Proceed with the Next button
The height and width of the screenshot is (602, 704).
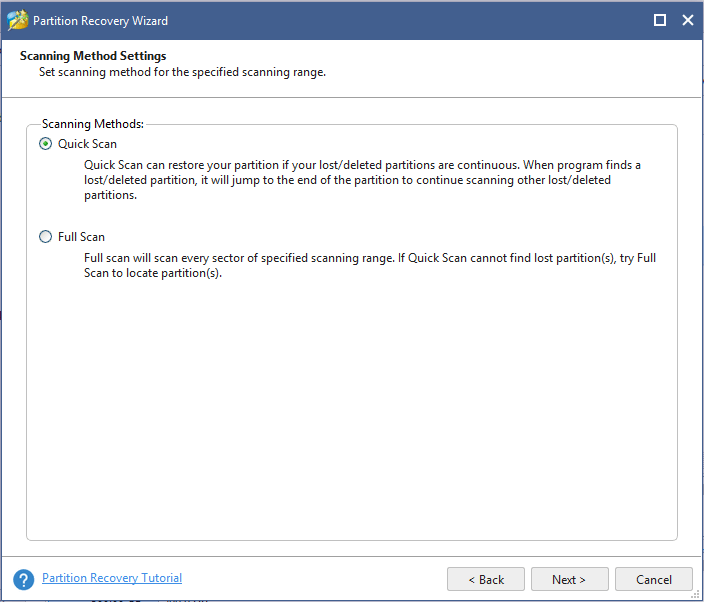(x=569, y=579)
